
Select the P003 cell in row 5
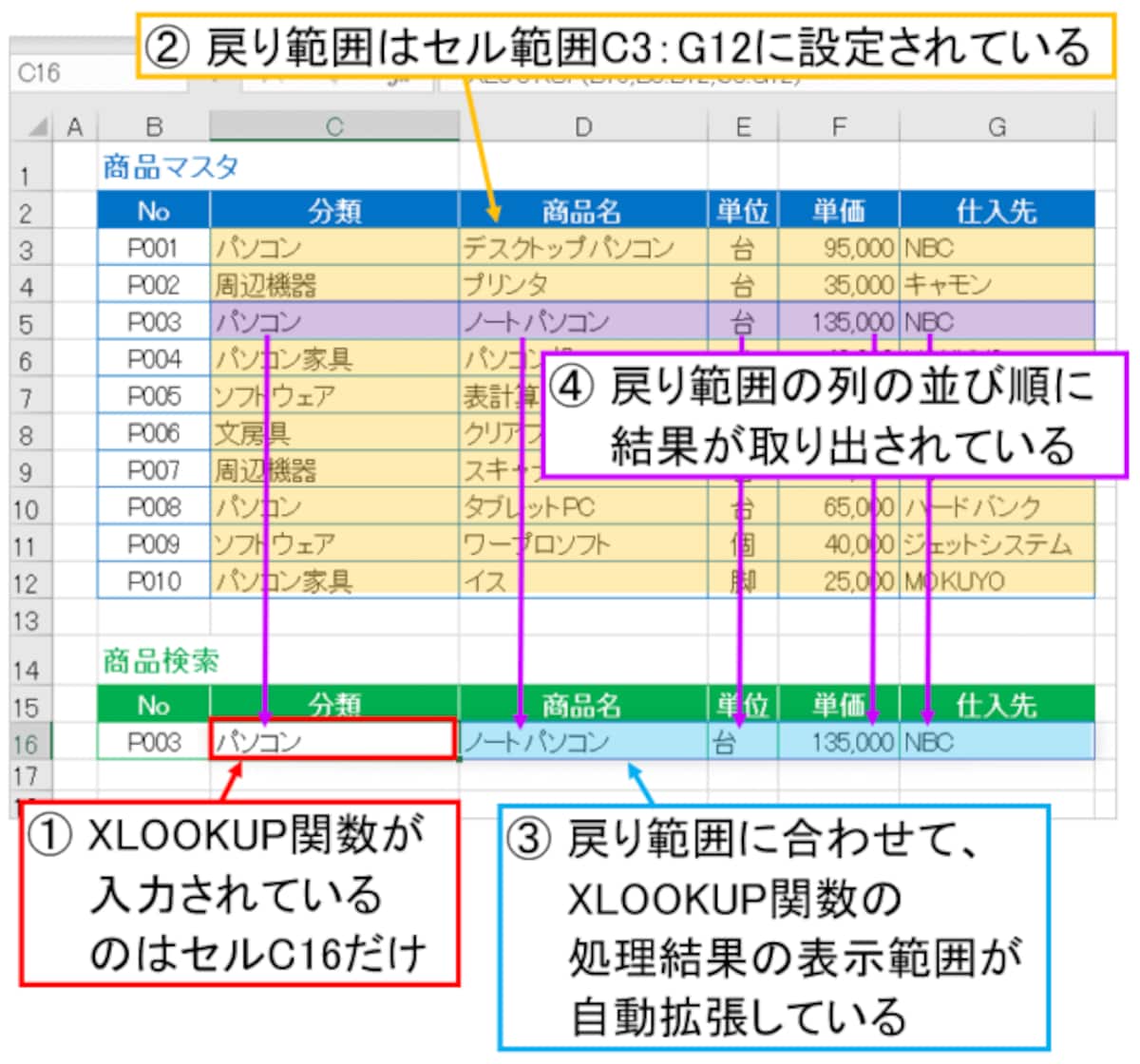(x=154, y=322)
